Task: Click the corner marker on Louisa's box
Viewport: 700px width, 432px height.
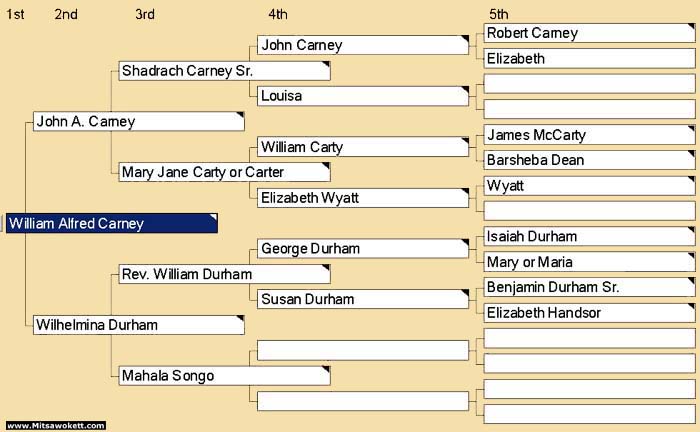Action: pyautogui.click(x=465, y=90)
